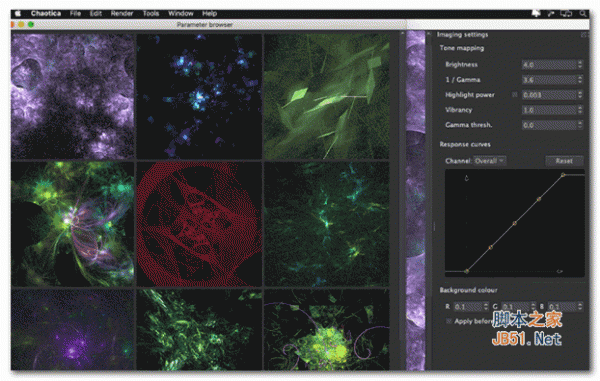The height and width of the screenshot is (381, 600).
Task: Click the Background colour section label
Action: click(468, 290)
